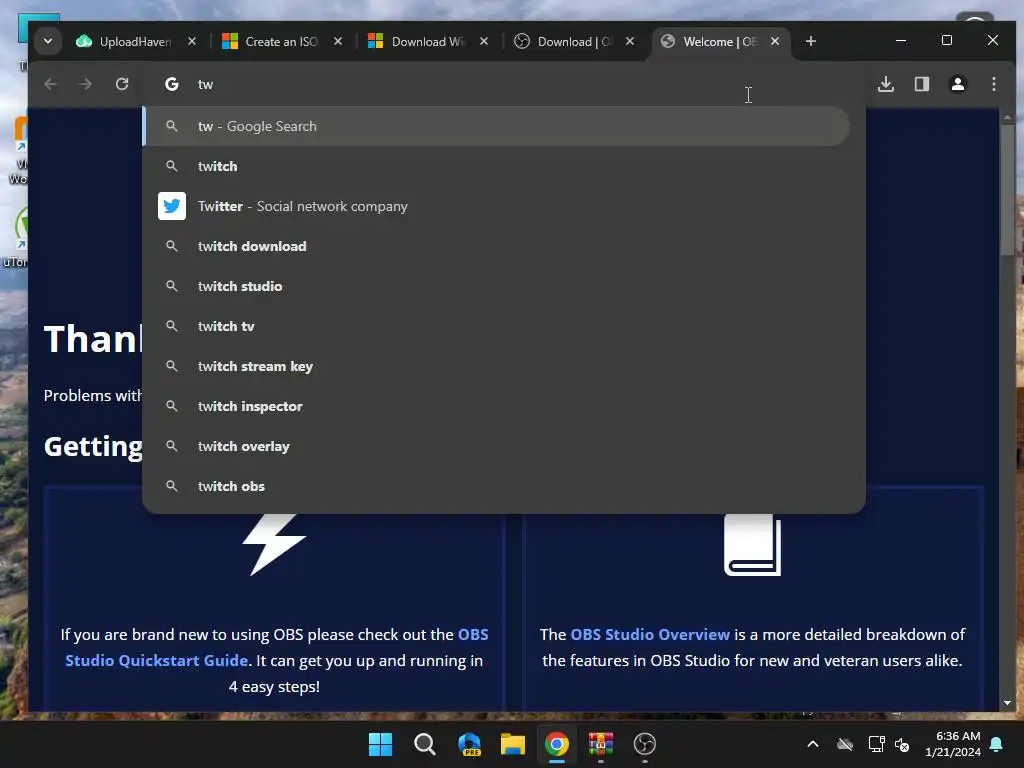Viewport: 1024px width, 768px height.
Task: Go forward to next page
Action: coord(86,84)
